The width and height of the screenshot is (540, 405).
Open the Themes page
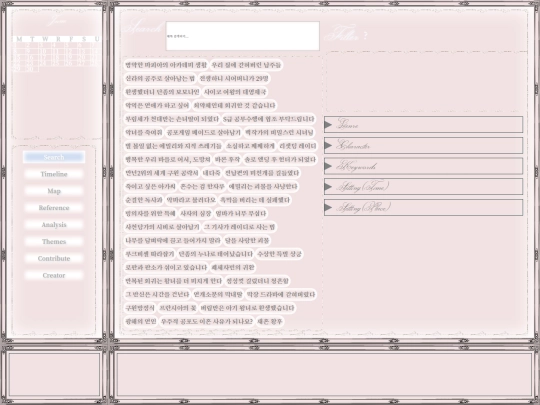point(54,242)
